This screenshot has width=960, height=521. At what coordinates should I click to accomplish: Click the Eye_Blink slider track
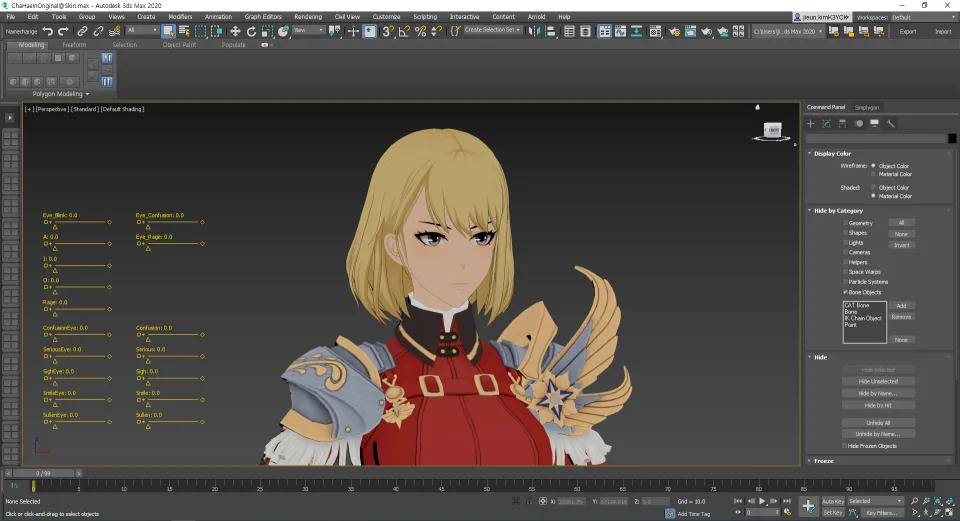pos(79,222)
